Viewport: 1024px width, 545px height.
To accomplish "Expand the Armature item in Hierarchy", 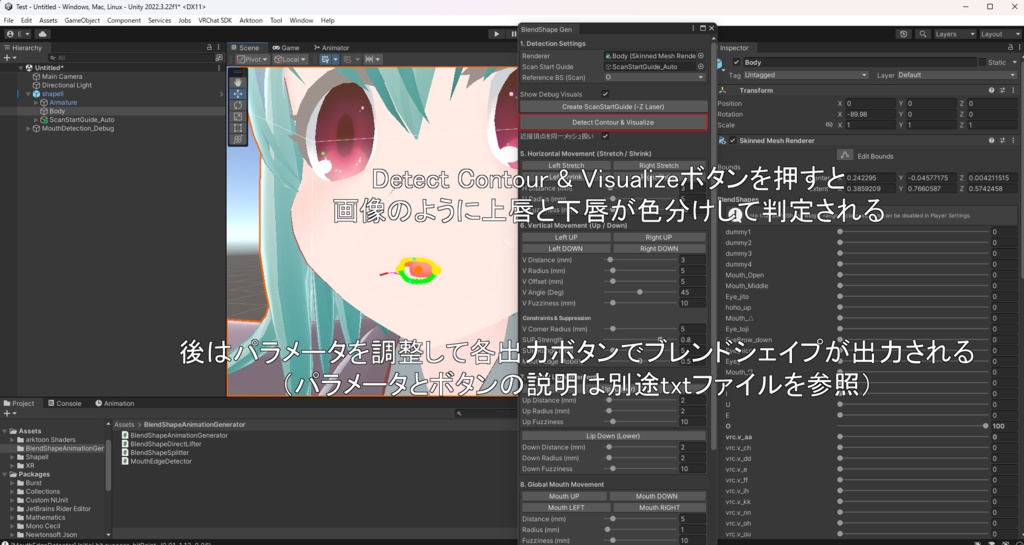I will [x=36, y=102].
